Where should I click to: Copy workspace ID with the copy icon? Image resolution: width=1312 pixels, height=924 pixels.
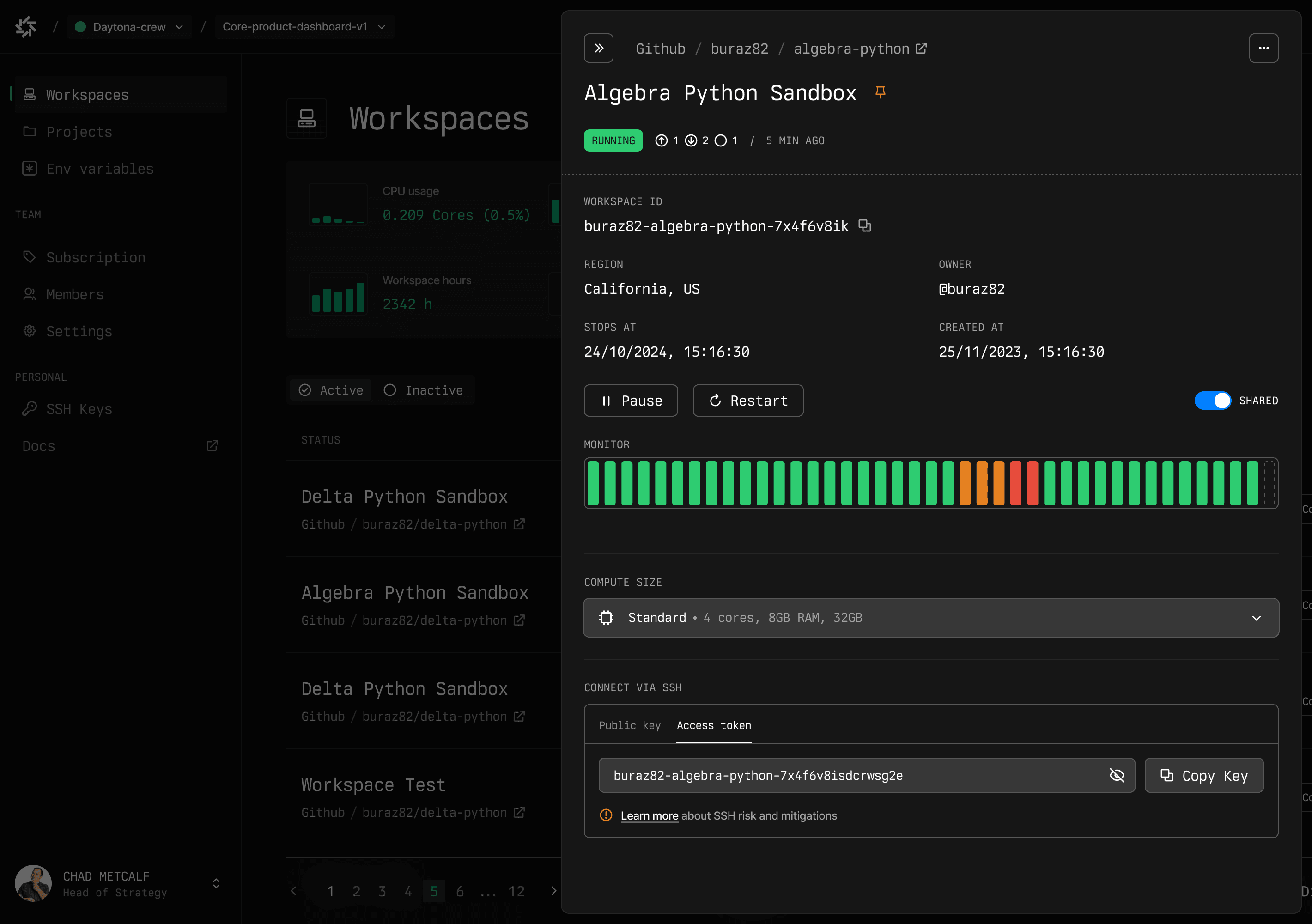click(x=864, y=226)
